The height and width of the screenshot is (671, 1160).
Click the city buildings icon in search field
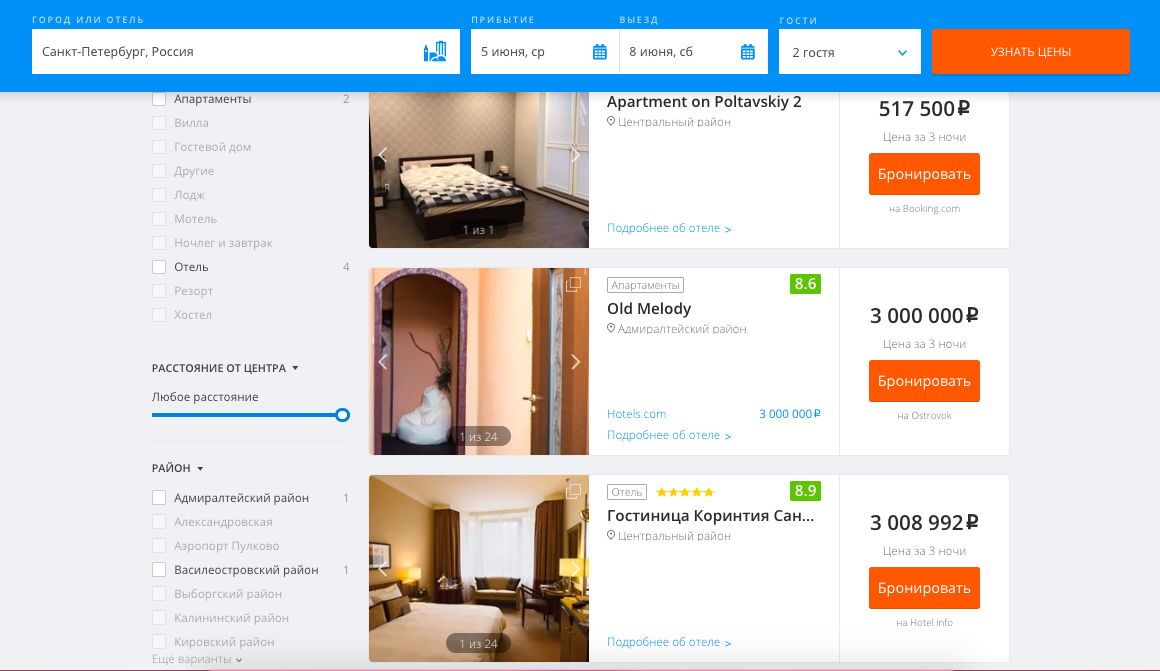pyautogui.click(x=435, y=51)
